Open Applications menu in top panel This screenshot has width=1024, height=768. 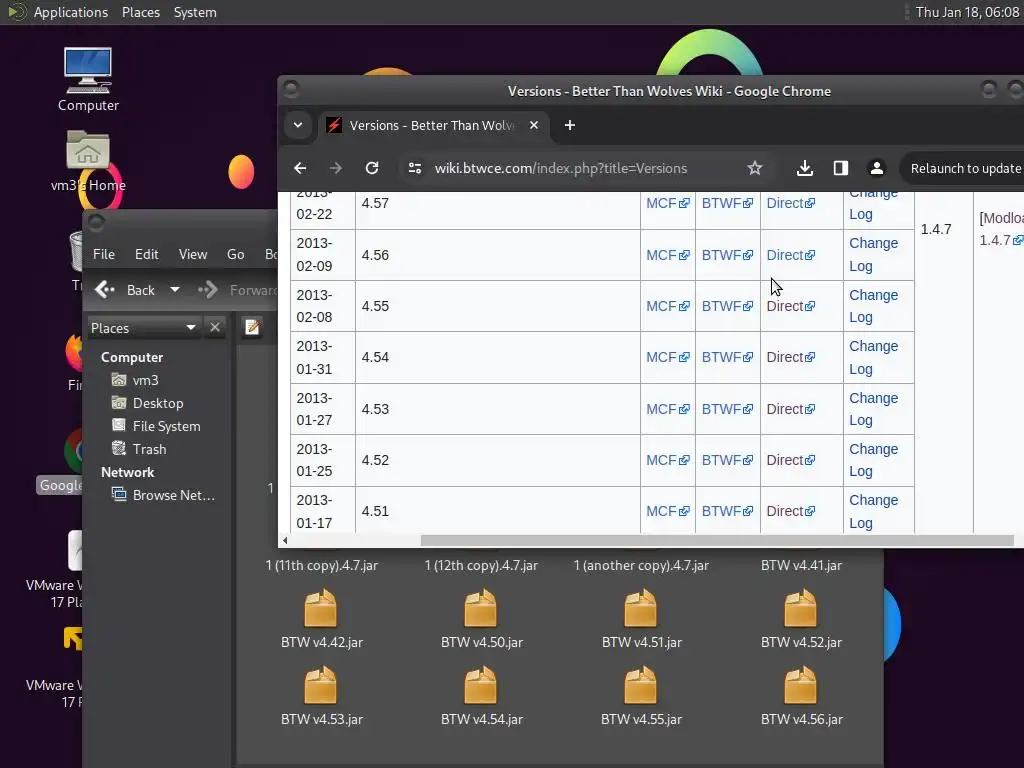point(71,12)
